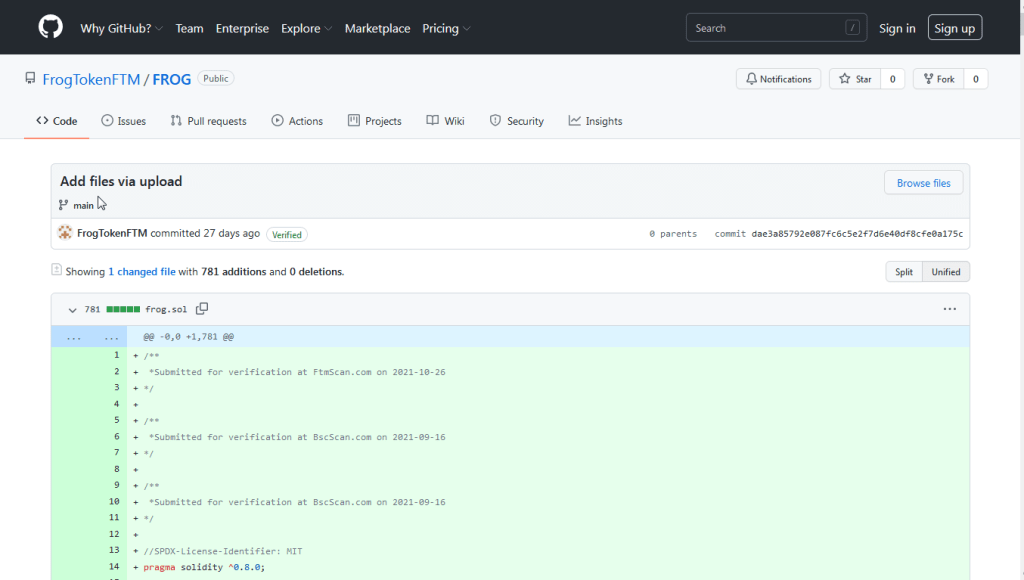The height and width of the screenshot is (580, 1024).
Task: Click the Security shield icon
Action: [x=495, y=120]
